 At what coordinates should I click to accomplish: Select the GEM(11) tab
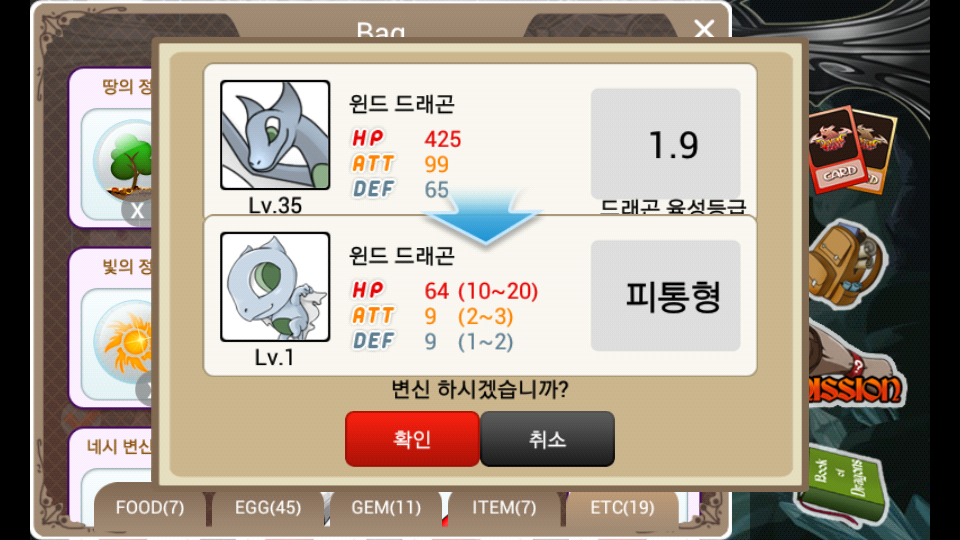pos(386,508)
